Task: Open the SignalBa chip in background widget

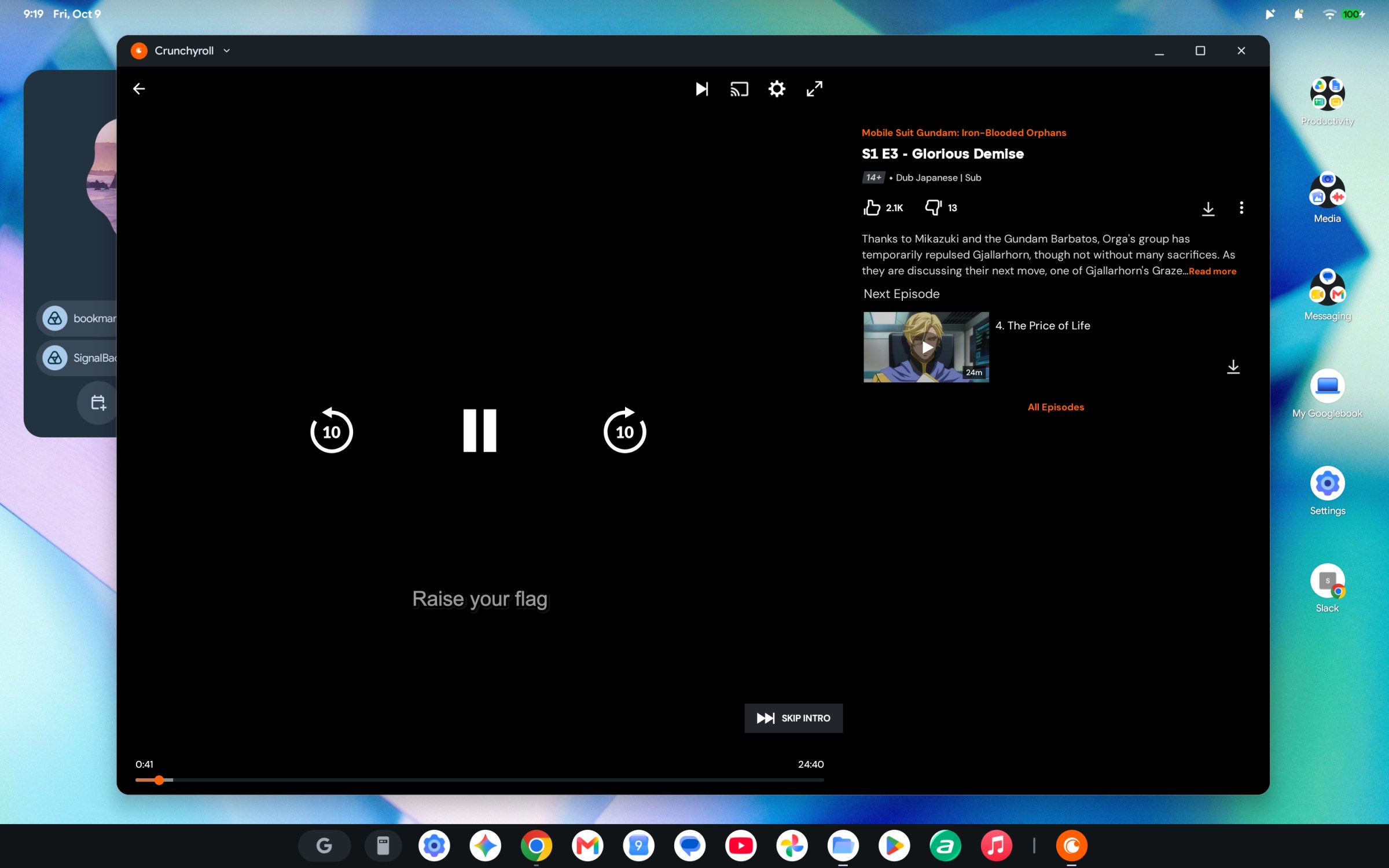Action: [77, 358]
